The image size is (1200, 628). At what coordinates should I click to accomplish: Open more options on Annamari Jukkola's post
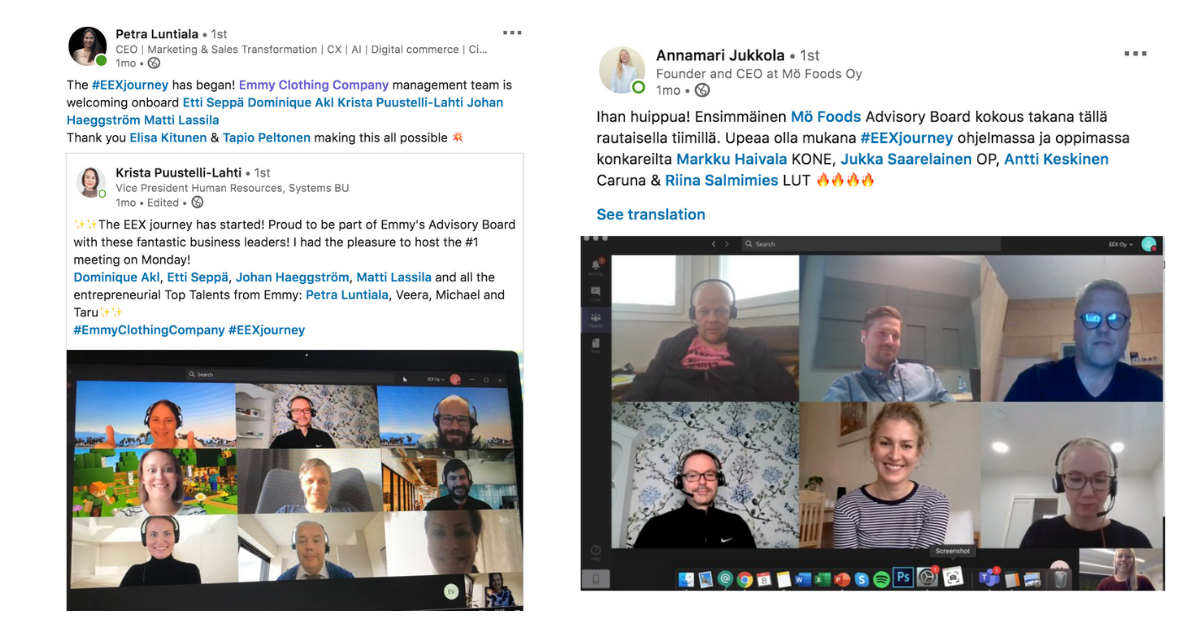(x=1135, y=54)
